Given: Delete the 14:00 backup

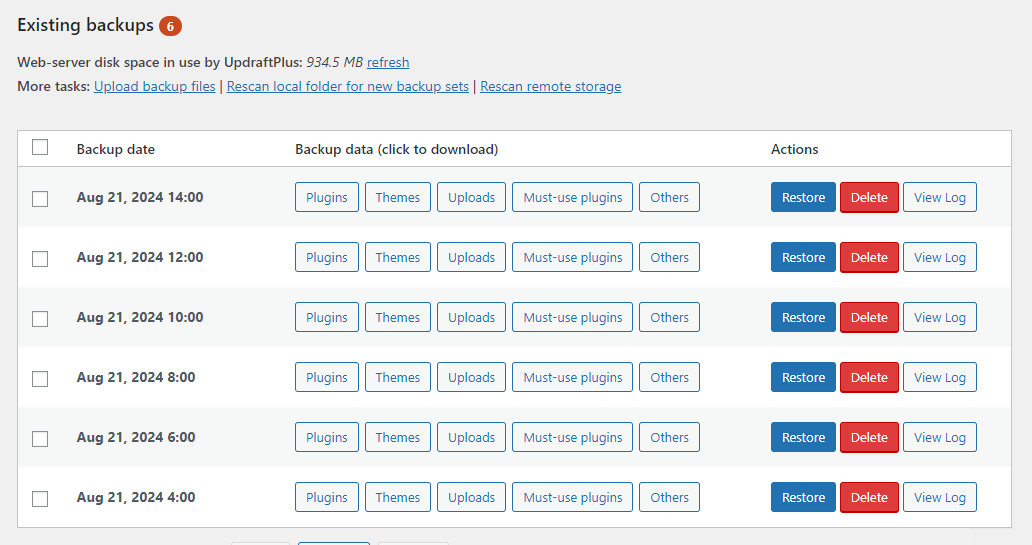Looking at the screenshot, I should click(x=869, y=197).
